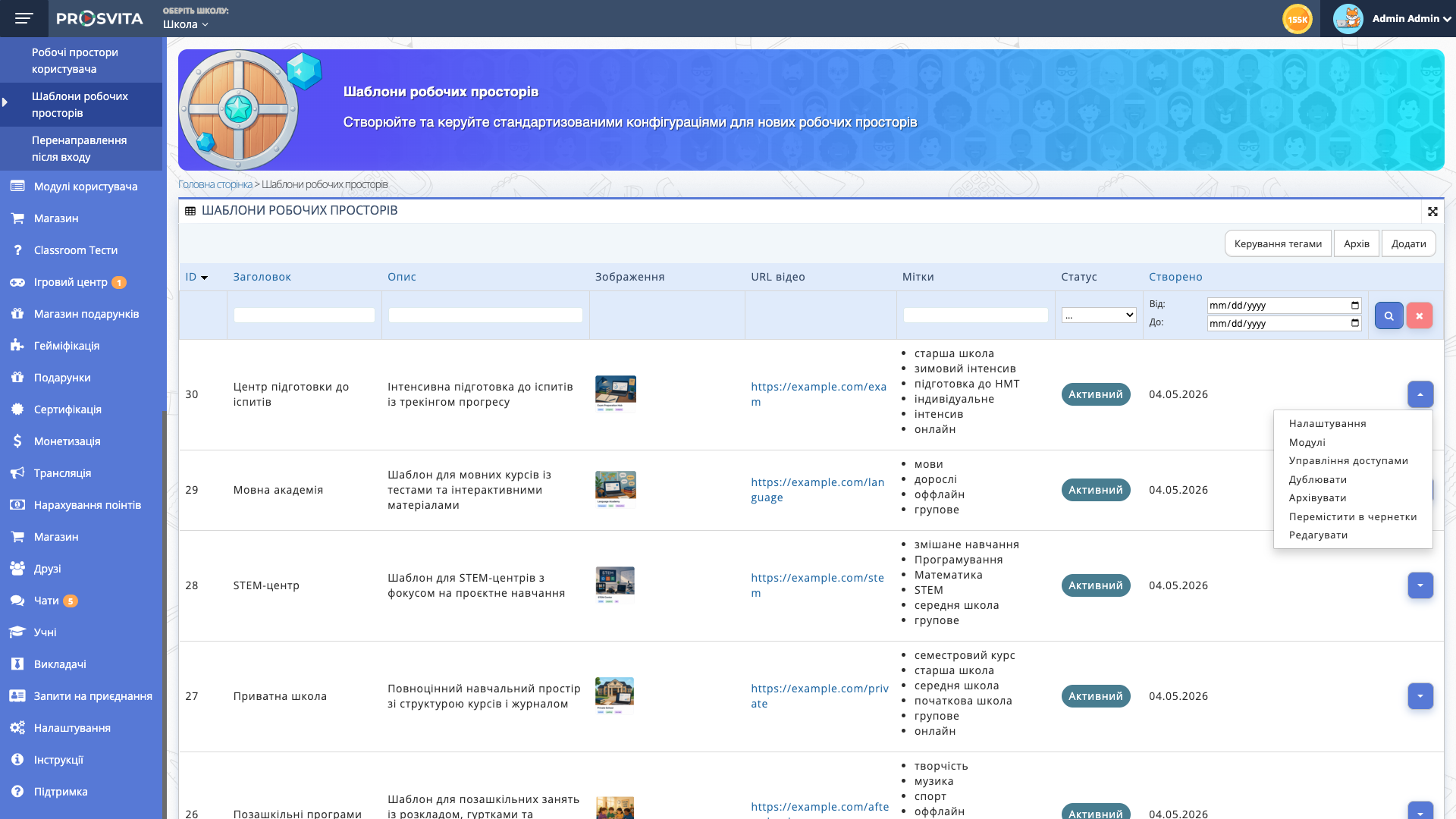Select Модулі in the row actions menu

[x=1307, y=443]
